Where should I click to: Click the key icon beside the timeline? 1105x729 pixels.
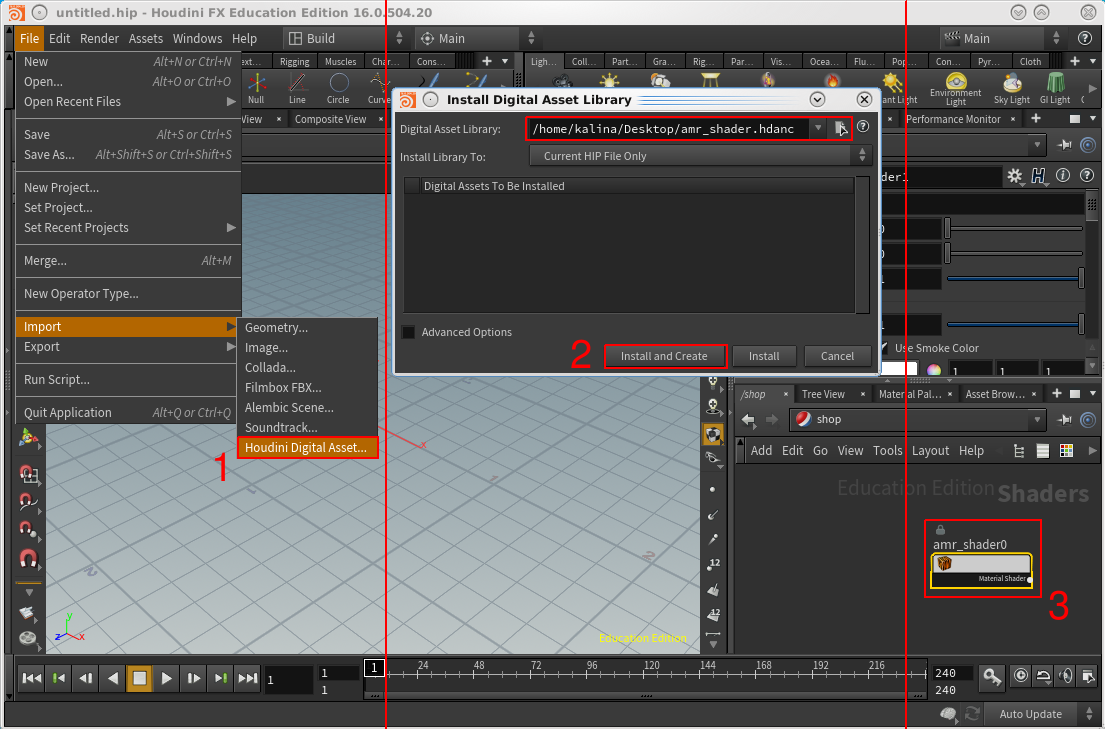pos(990,676)
